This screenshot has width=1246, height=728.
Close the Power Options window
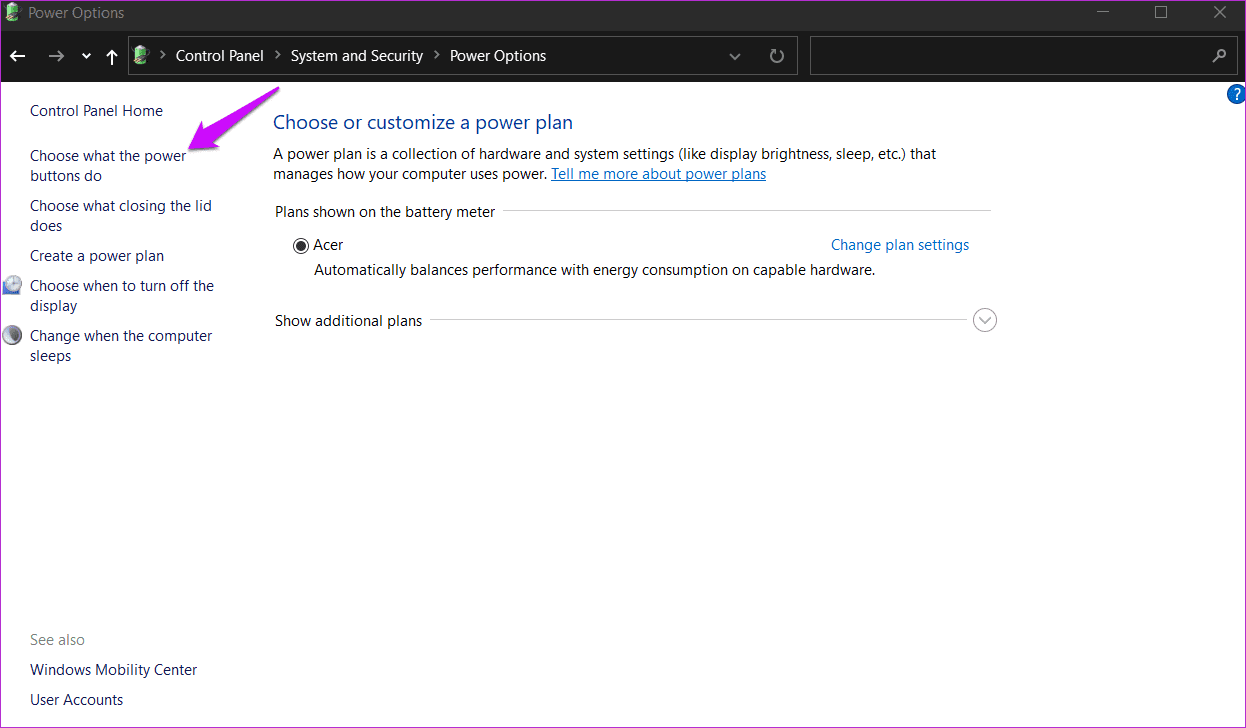pyautogui.click(x=1219, y=13)
